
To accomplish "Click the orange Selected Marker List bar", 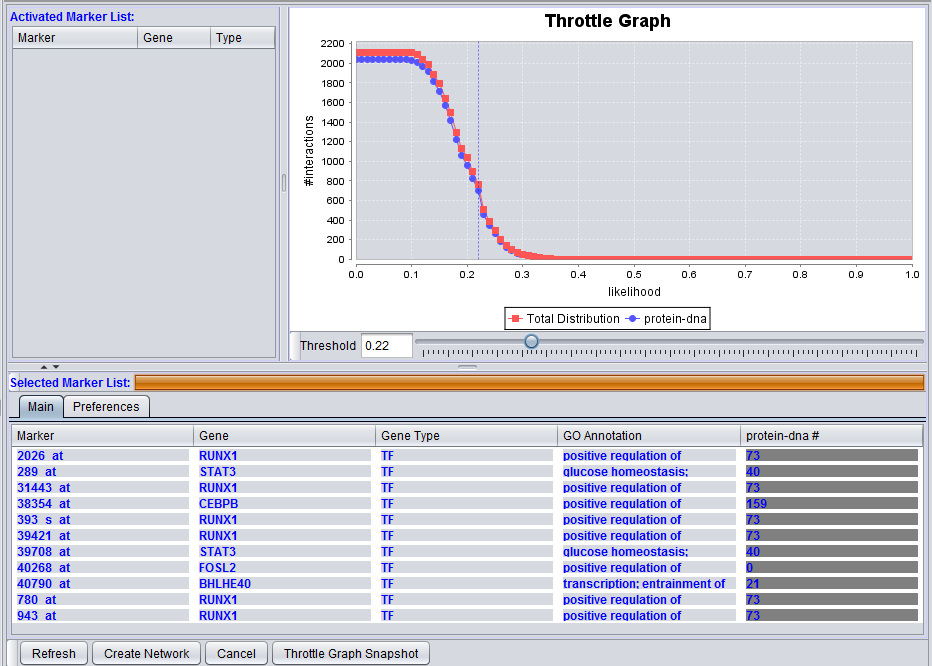I will coord(528,382).
